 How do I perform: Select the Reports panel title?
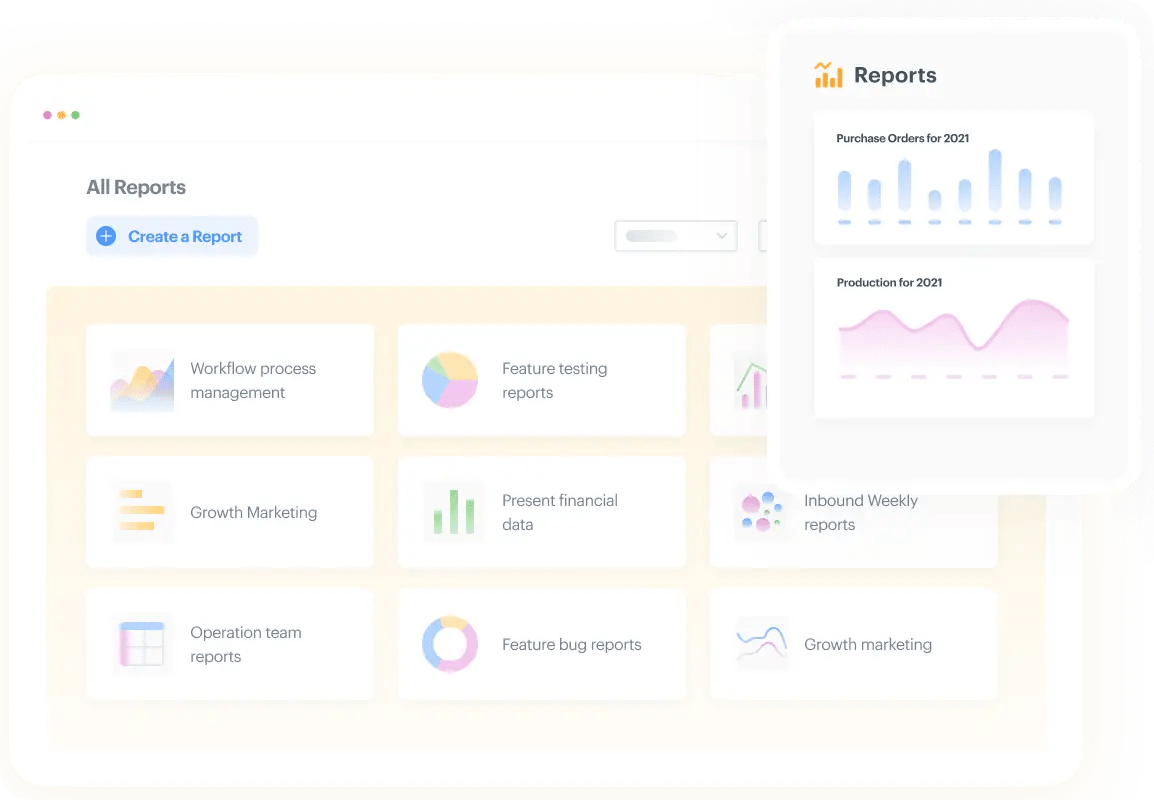(x=895, y=74)
